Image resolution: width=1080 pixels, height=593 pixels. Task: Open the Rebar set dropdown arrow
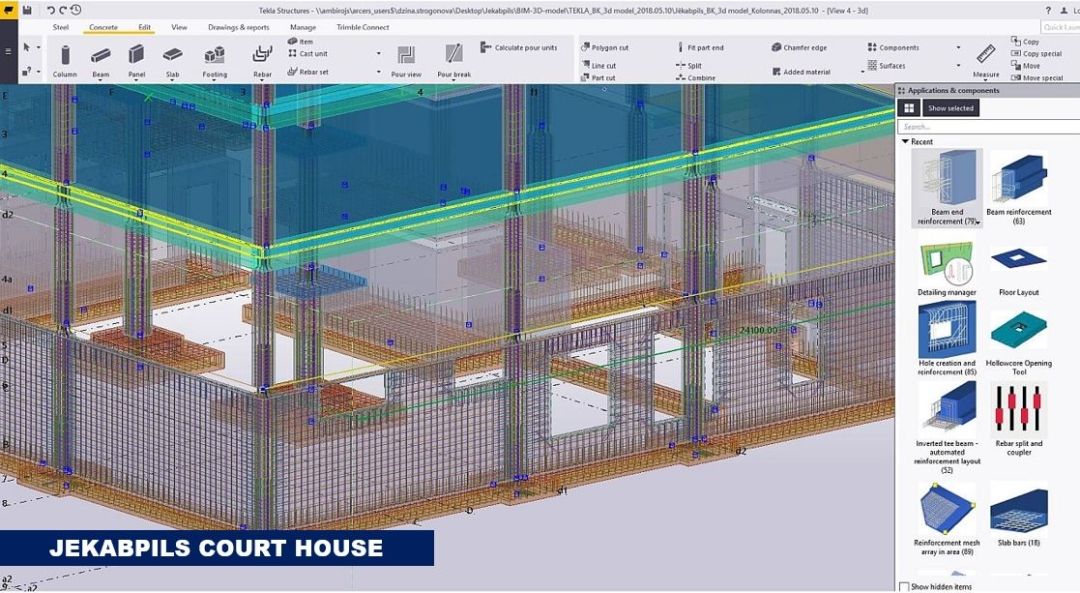[378, 72]
